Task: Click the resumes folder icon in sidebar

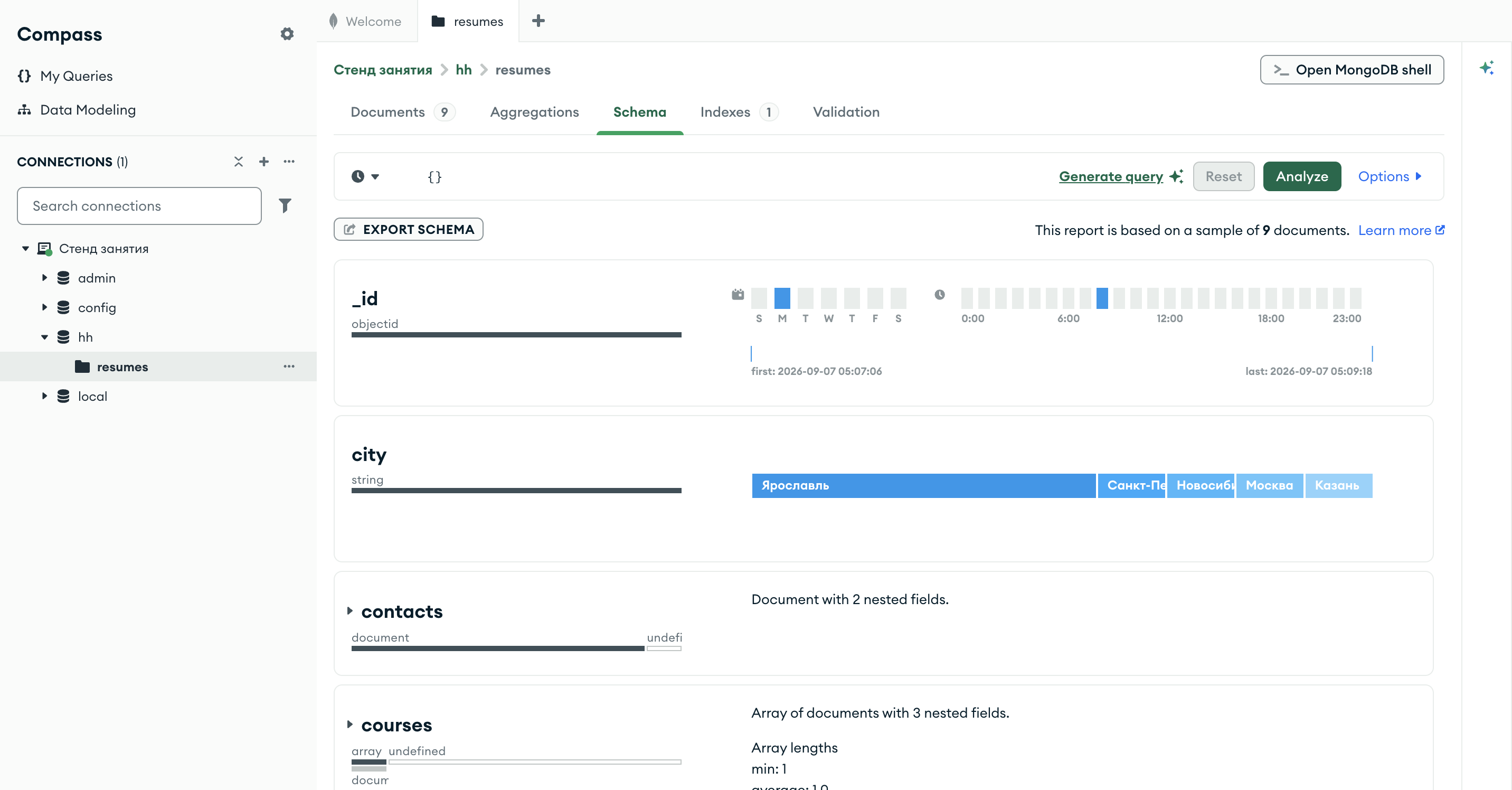Action: click(x=82, y=367)
